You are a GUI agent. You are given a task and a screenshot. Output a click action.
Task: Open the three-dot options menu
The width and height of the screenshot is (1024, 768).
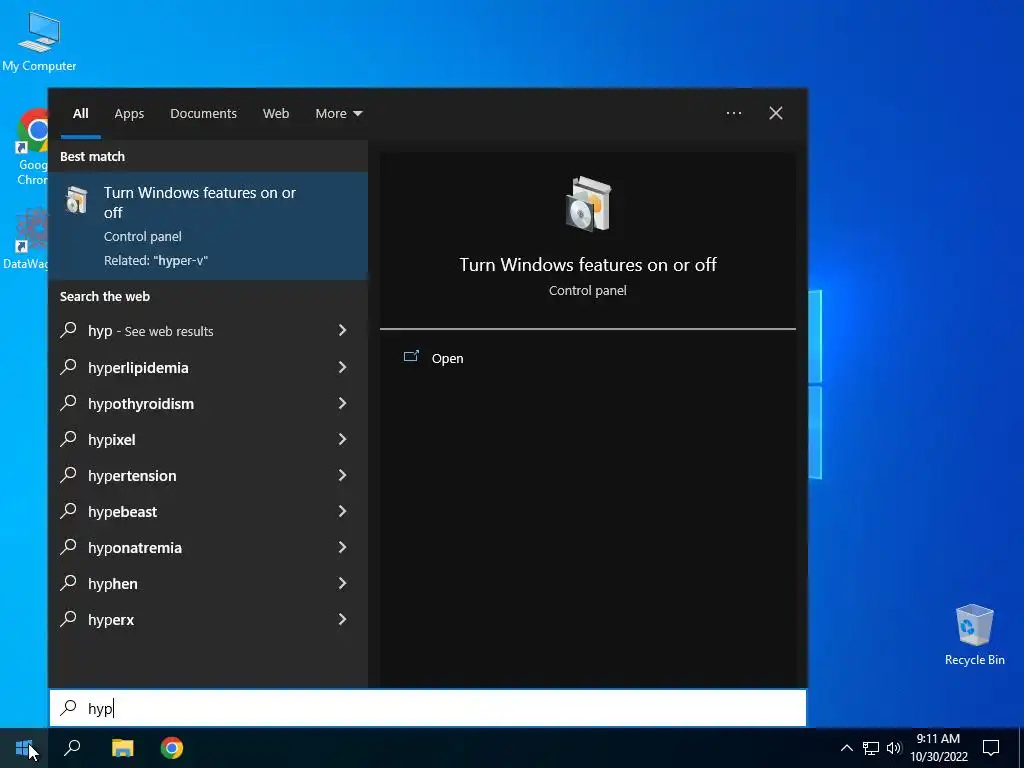tap(734, 113)
